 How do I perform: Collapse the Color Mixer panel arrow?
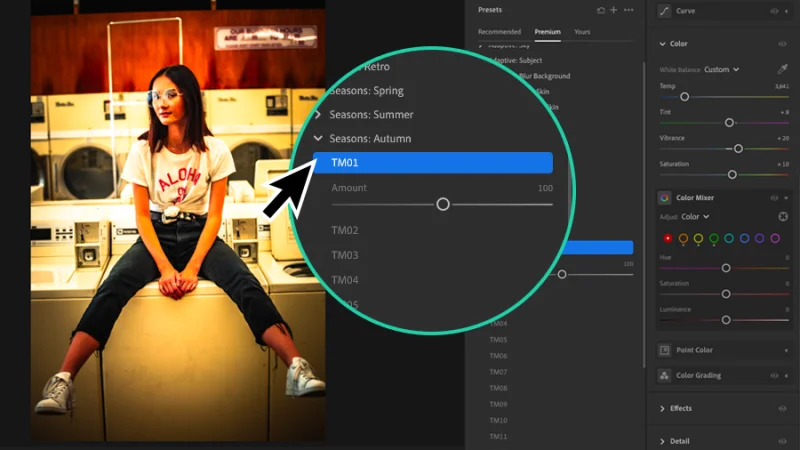(786, 198)
